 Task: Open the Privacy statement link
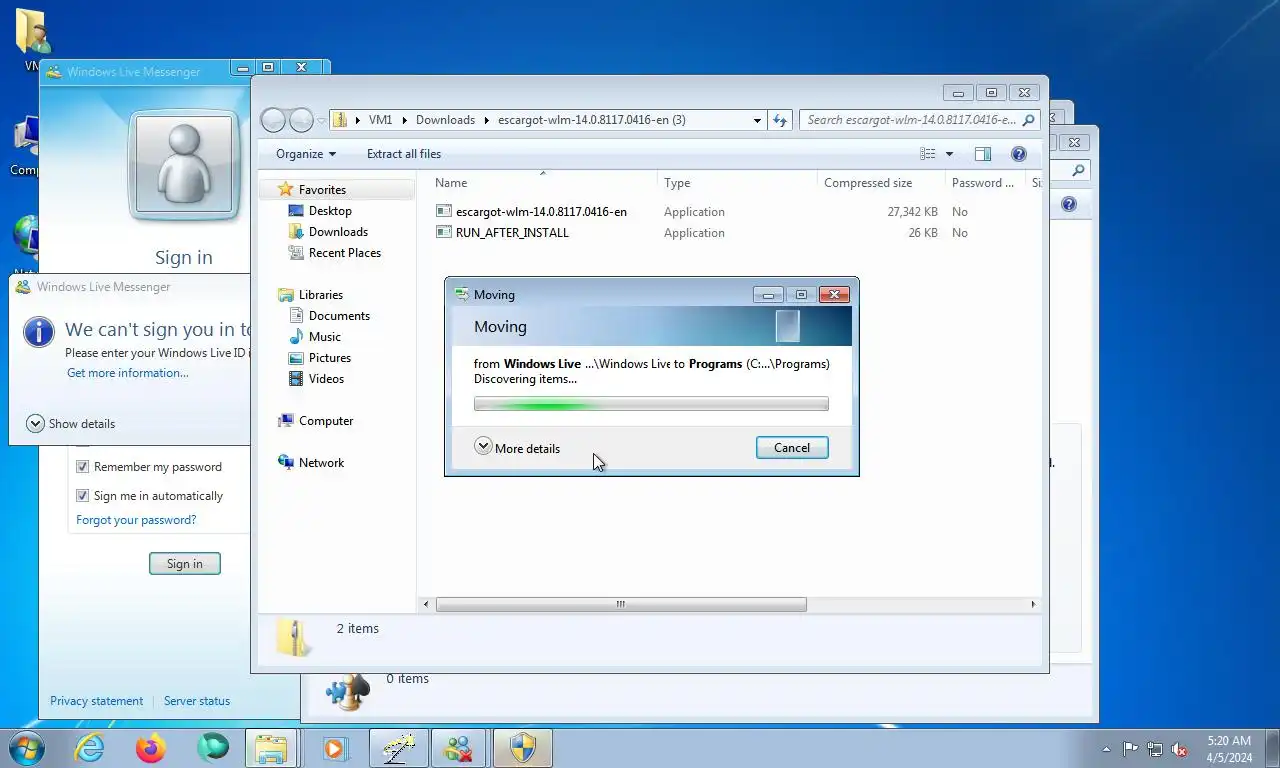96,701
